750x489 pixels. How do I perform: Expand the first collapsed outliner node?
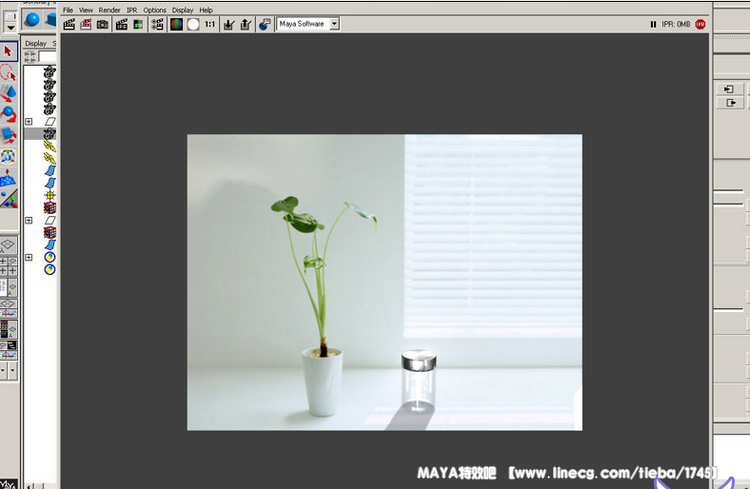[x=29, y=121]
